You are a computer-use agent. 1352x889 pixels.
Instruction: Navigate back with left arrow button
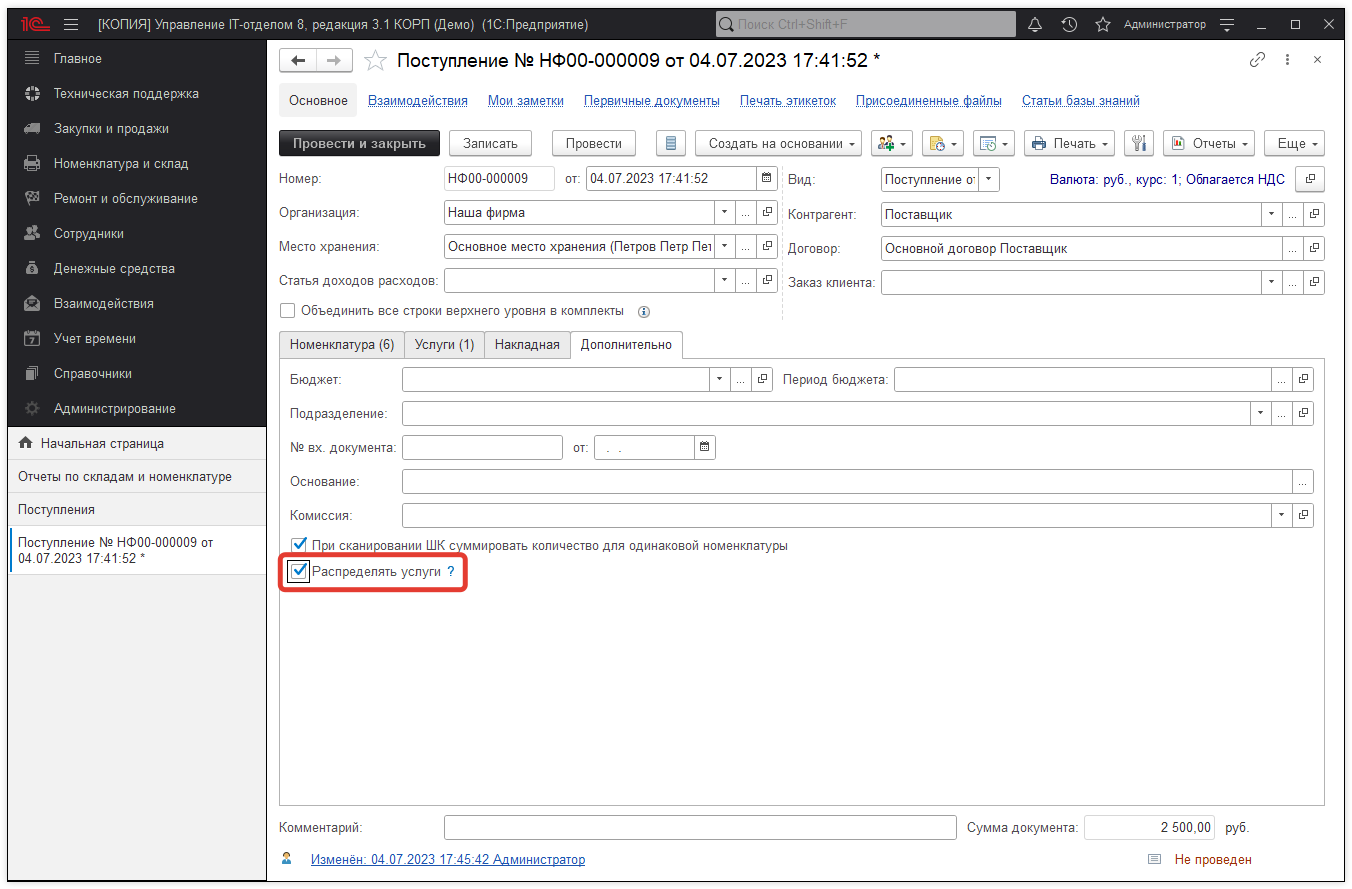click(x=298, y=61)
